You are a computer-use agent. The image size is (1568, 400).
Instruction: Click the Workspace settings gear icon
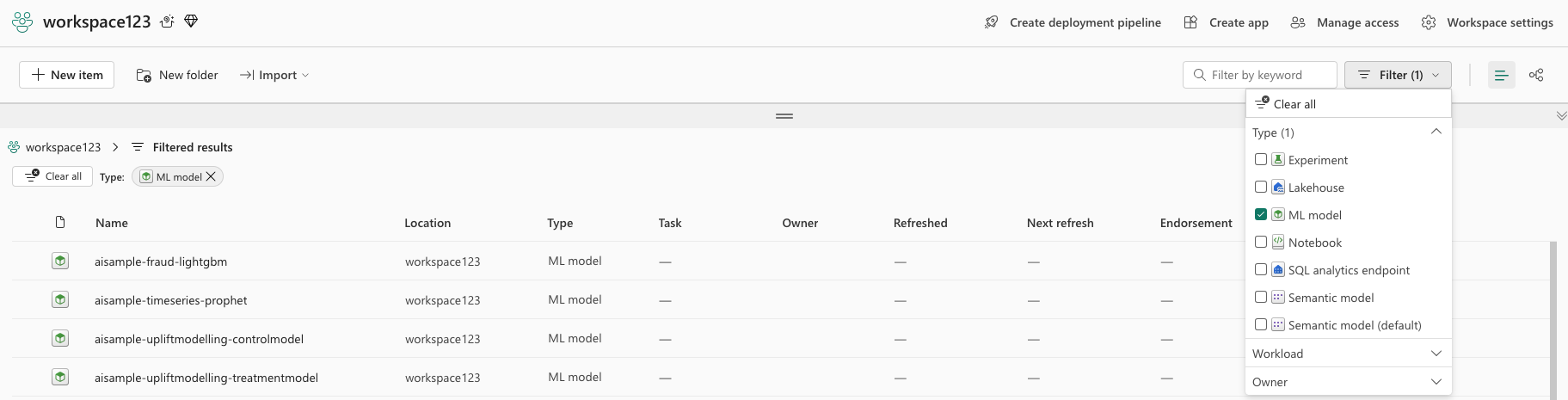[1429, 22]
